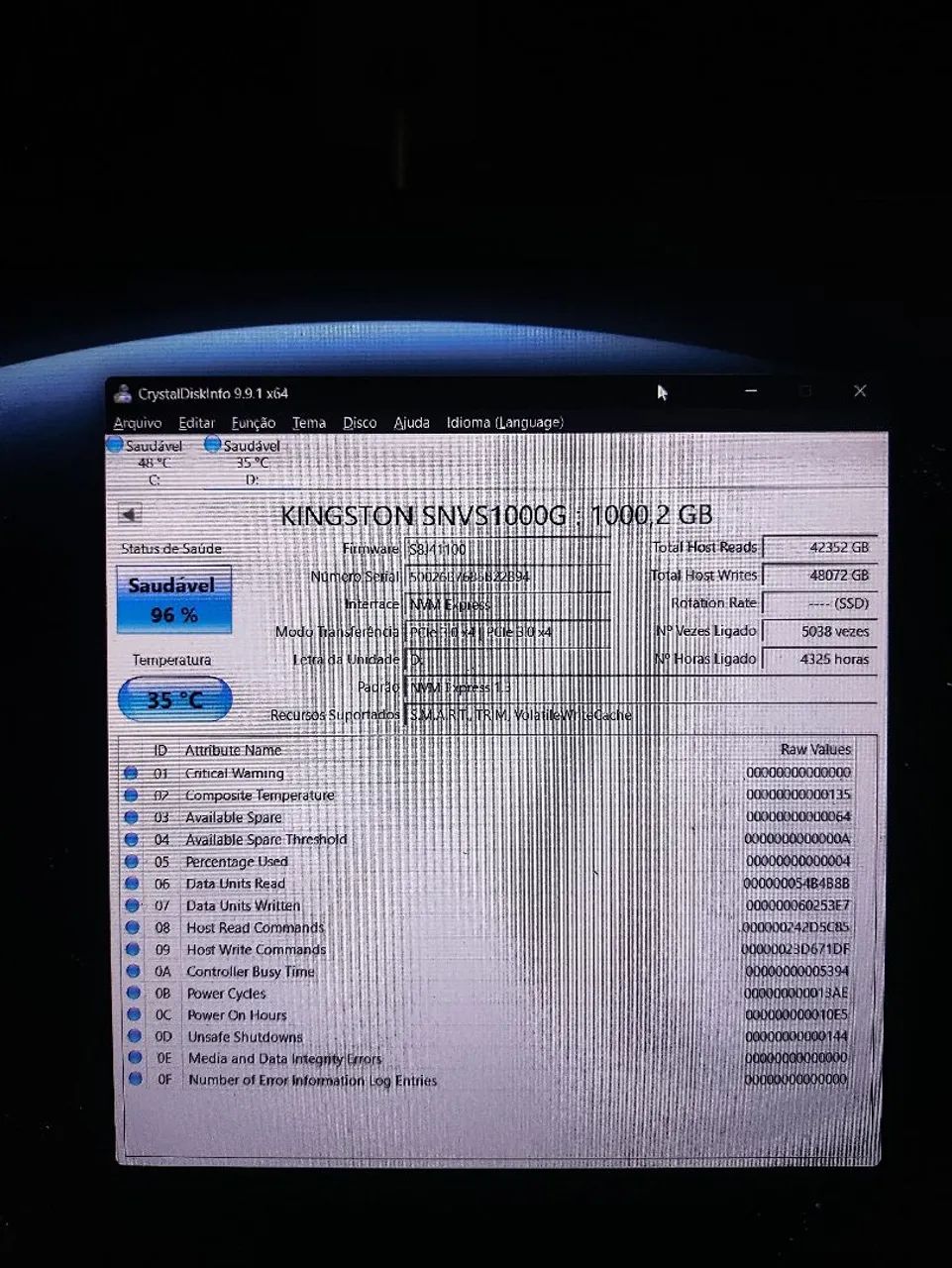952x1268 pixels.
Task: Click the Saudável 96 % health status button
Action: pos(174,599)
